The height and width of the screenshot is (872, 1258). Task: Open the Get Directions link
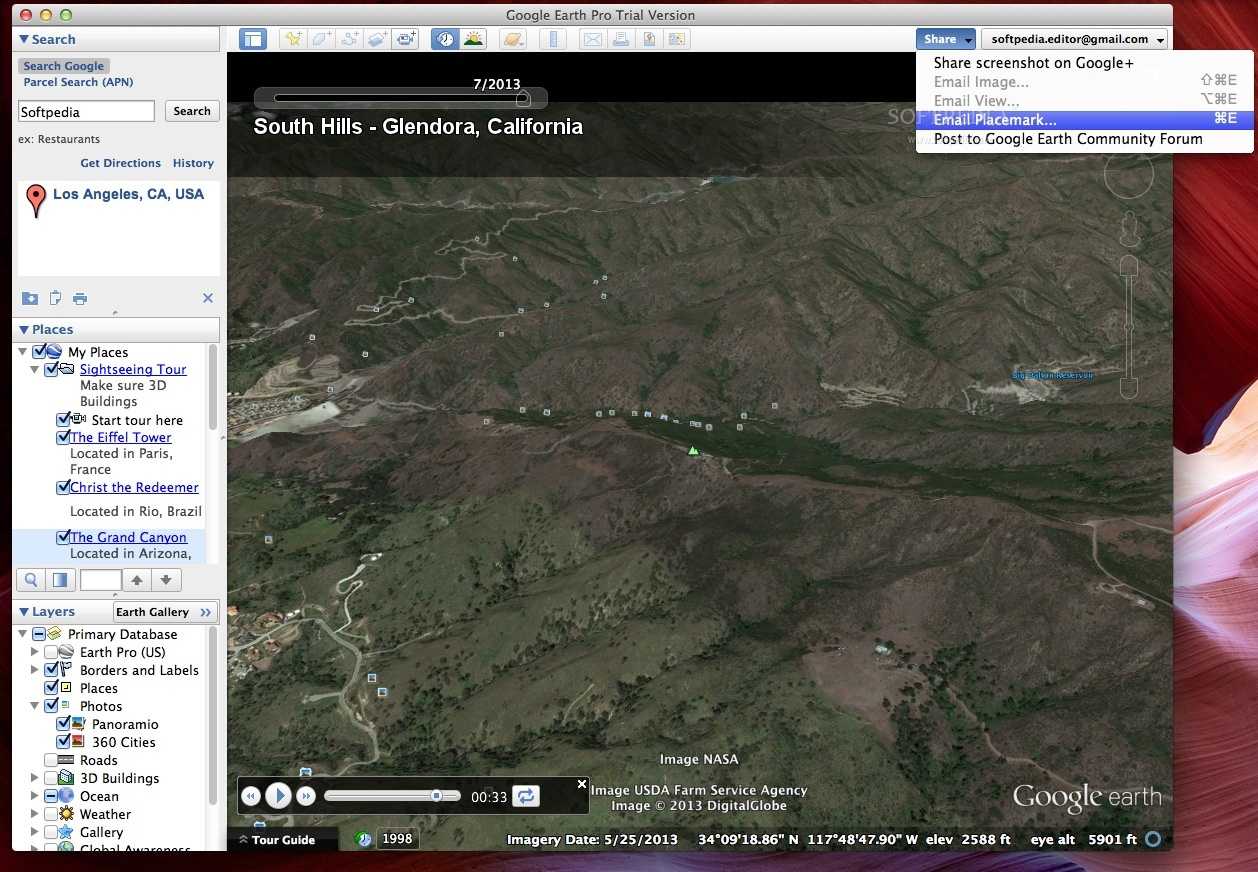click(x=120, y=163)
